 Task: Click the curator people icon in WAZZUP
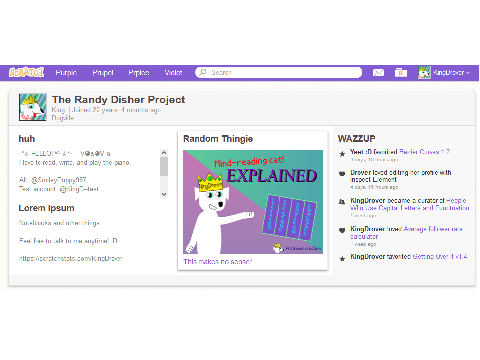[342, 202]
